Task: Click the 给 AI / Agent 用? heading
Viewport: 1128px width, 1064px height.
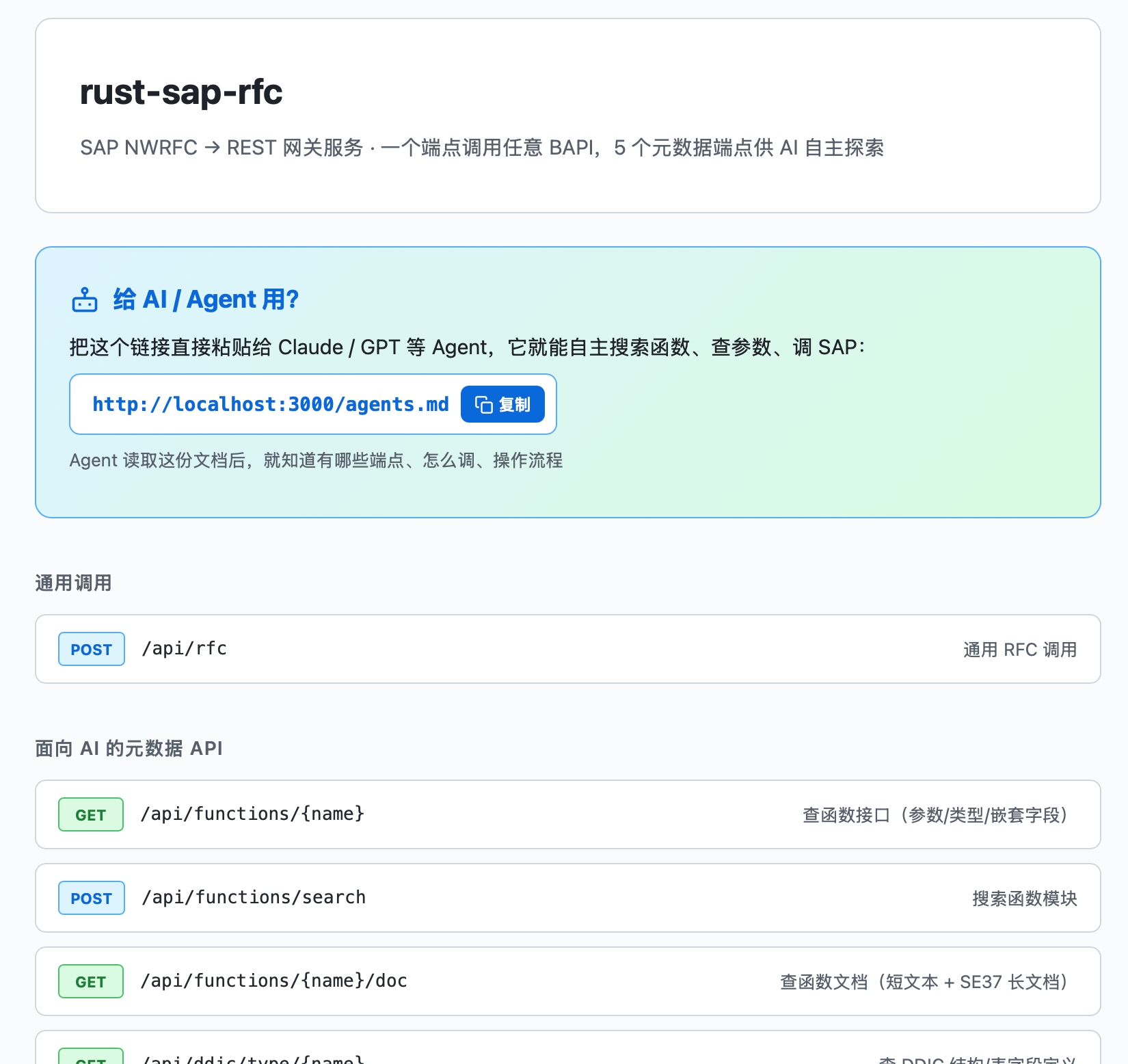Action: click(x=206, y=300)
